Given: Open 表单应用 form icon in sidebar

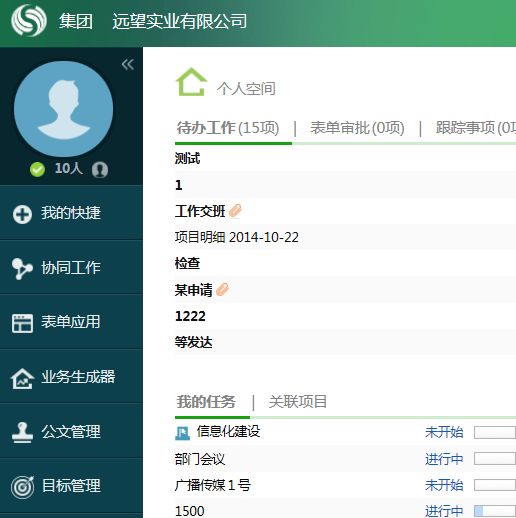Looking at the screenshot, I should point(22,323).
